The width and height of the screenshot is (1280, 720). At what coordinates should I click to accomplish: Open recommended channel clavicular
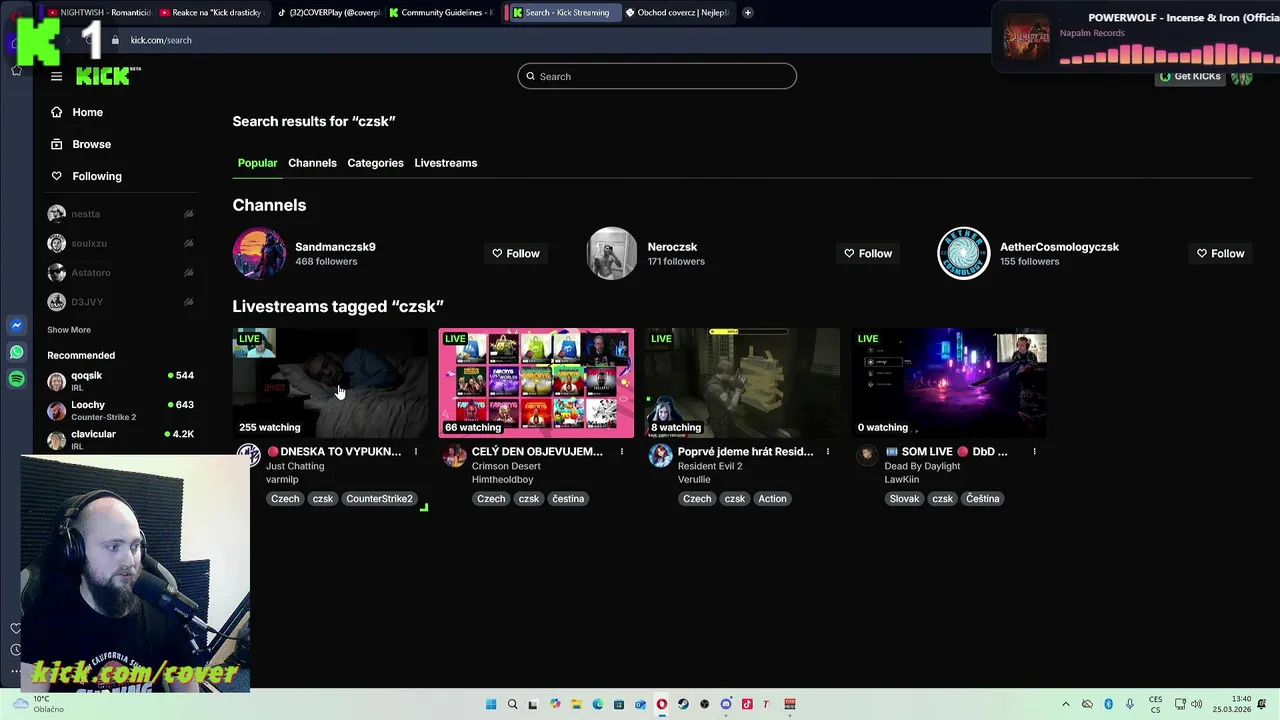[120, 439]
